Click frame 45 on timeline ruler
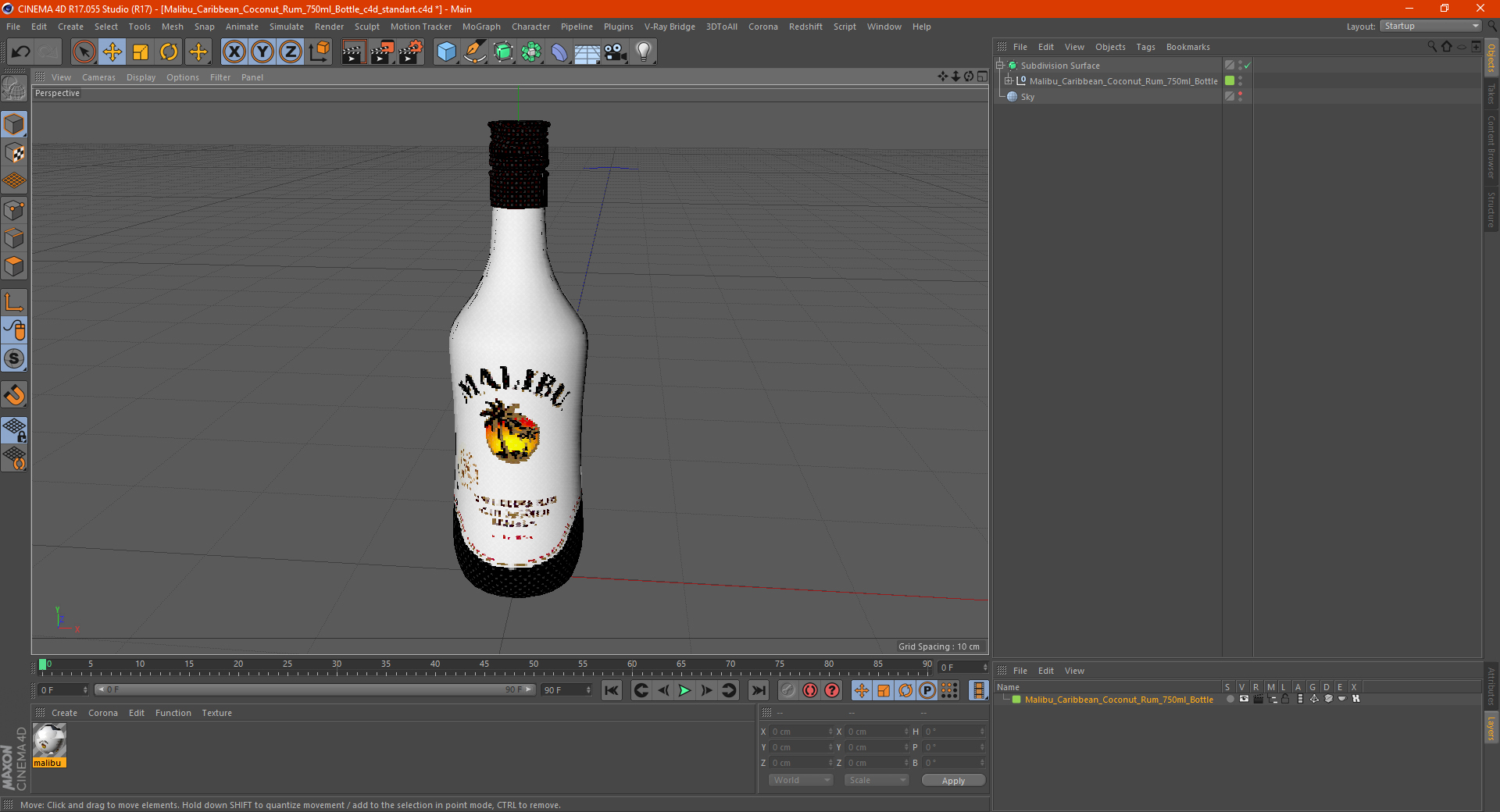 (x=484, y=664)
